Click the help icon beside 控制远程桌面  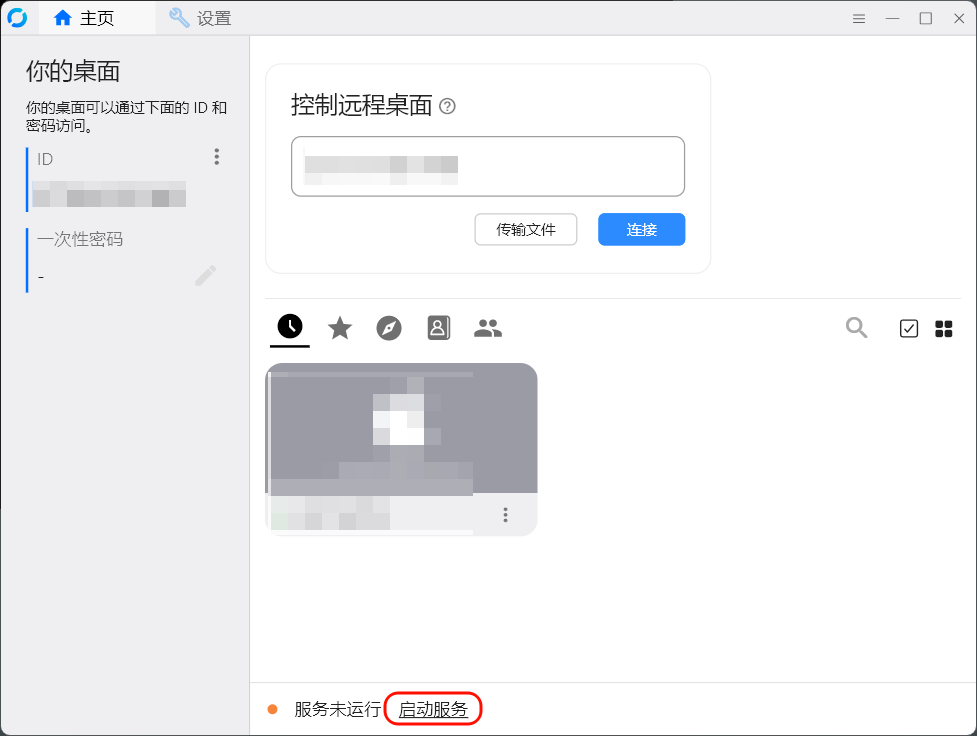(x=447, y=107)
